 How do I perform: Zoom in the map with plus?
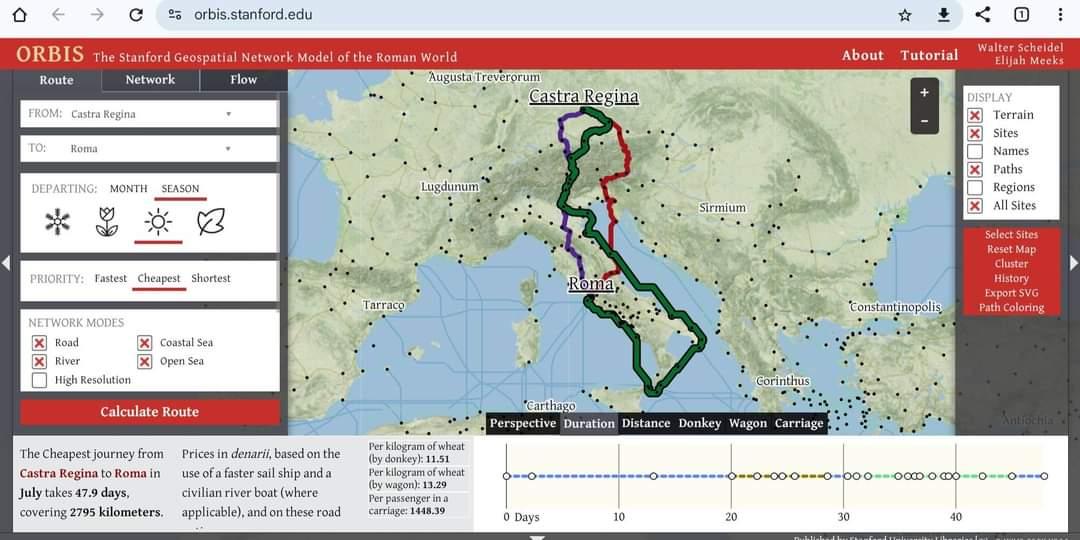coord(924,92)
